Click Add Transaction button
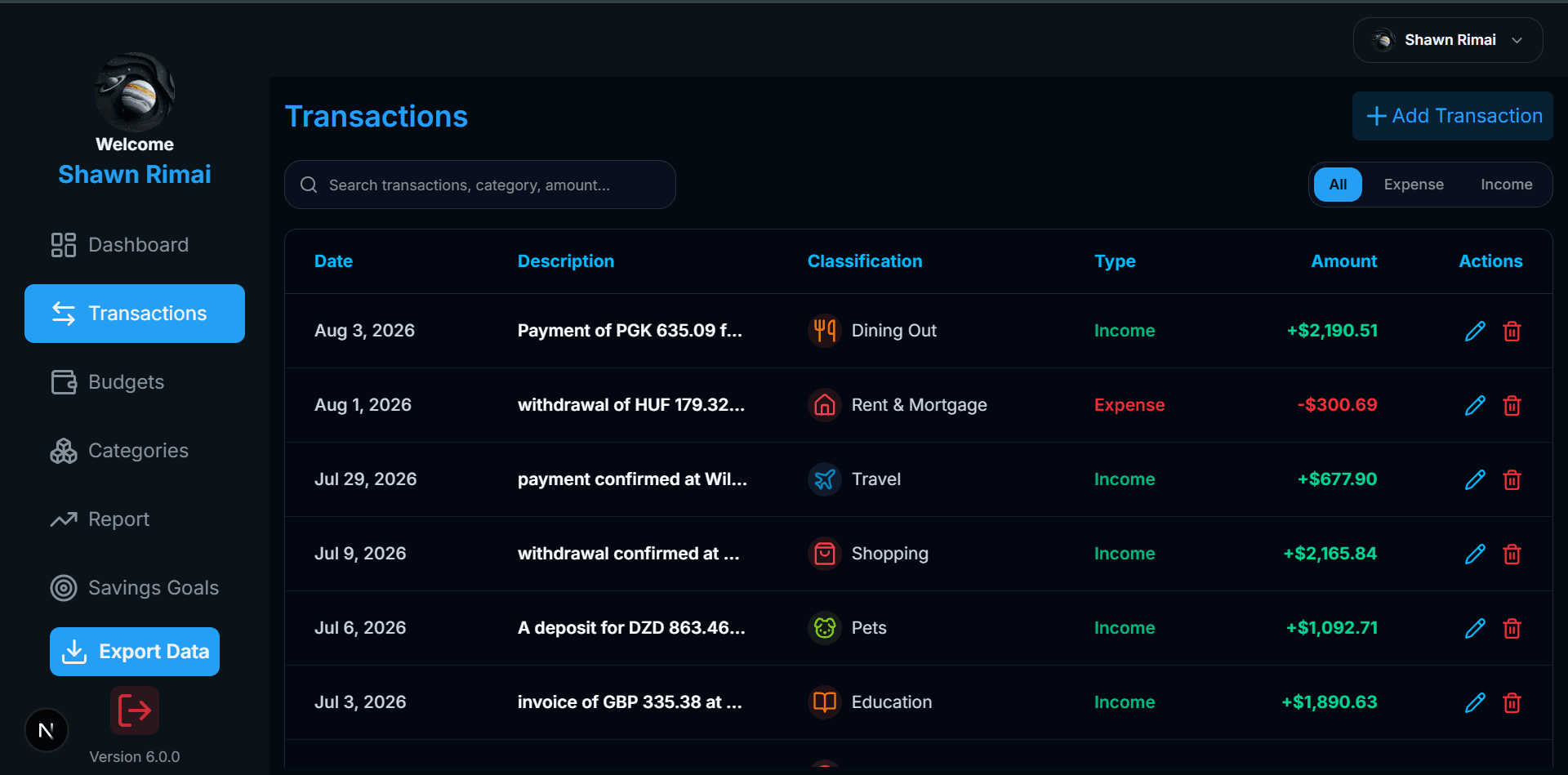 (1453, 116)
